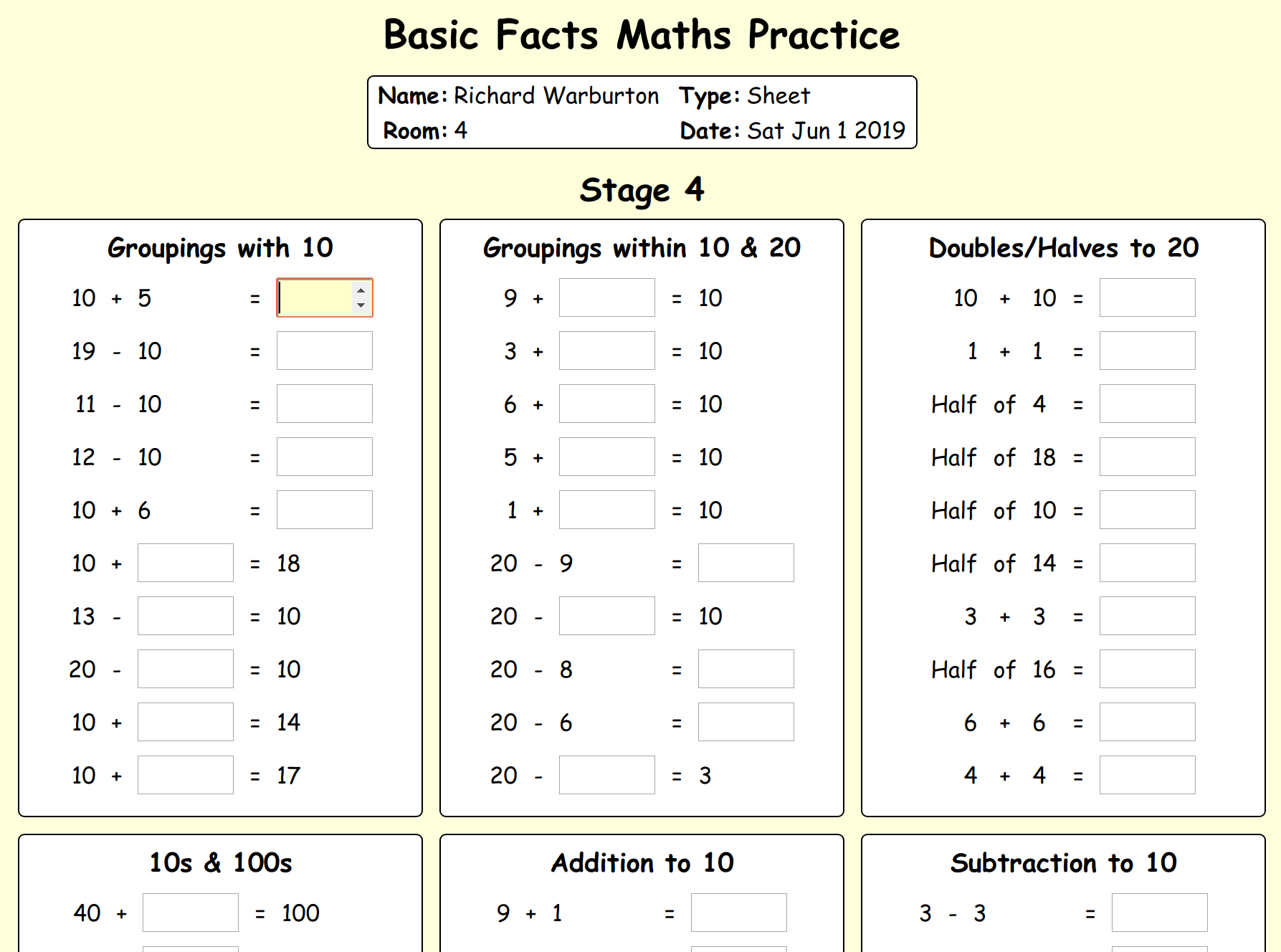Focus the answer field for 12 - 10

(x=324, y=457)
